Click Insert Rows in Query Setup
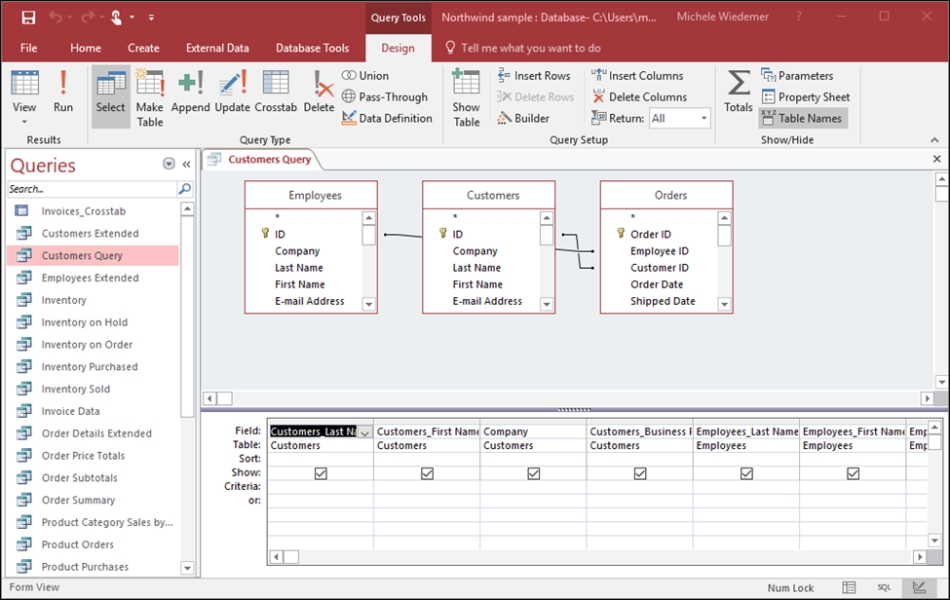The image size is (950, 600). [534, 76]
